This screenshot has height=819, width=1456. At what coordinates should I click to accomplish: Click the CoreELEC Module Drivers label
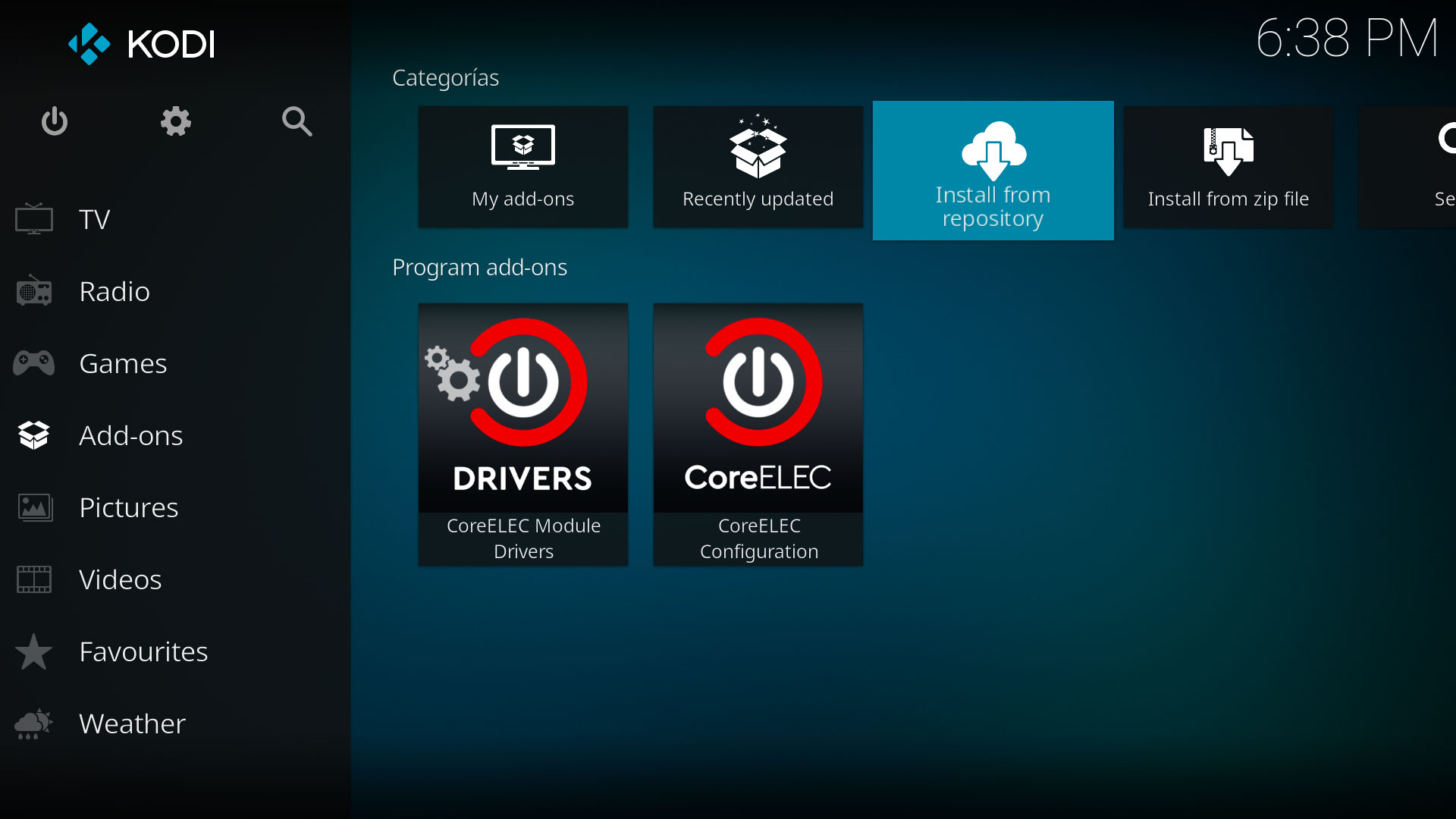point(523,538)
